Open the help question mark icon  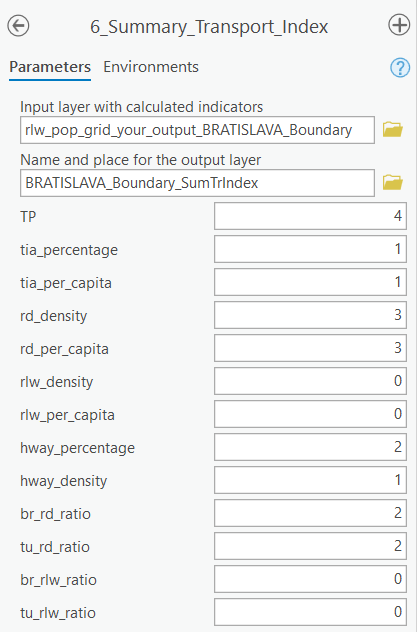click(400, 67)
